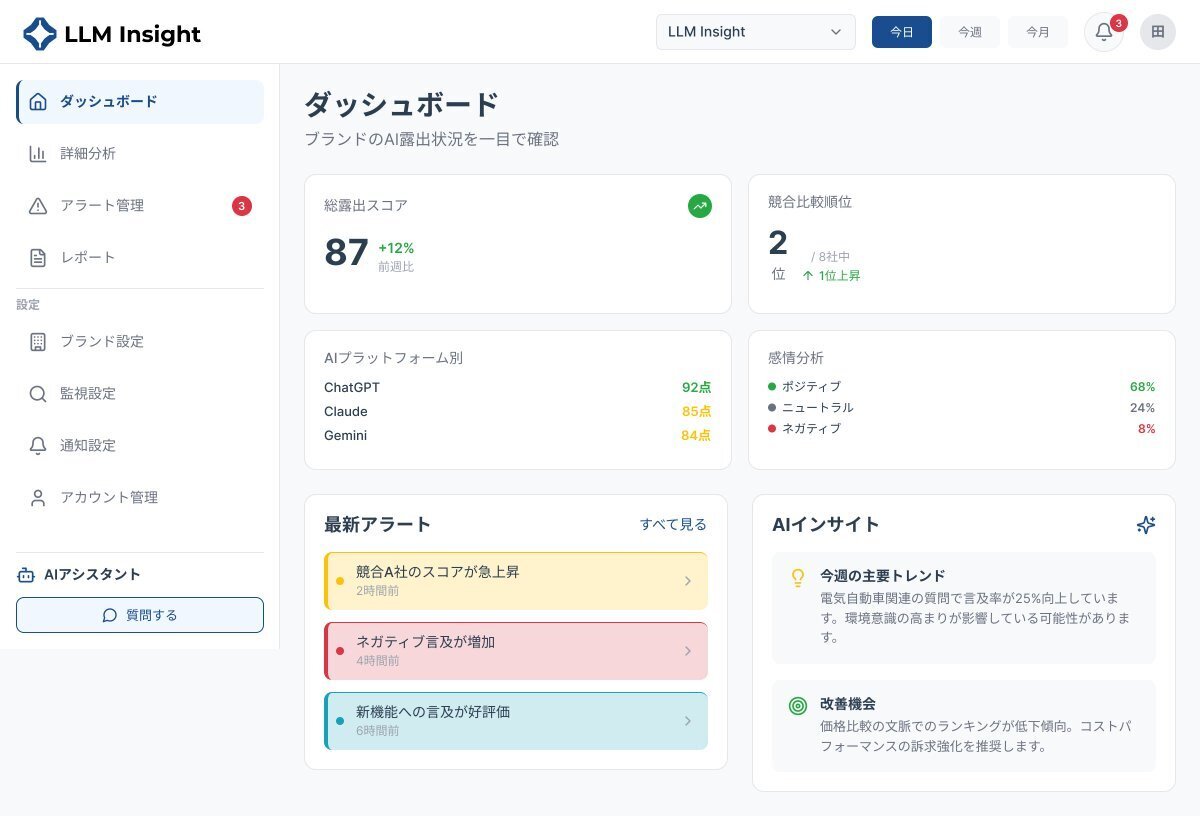Open the notifications bell icon
1200x816 pixels.
1103,32
